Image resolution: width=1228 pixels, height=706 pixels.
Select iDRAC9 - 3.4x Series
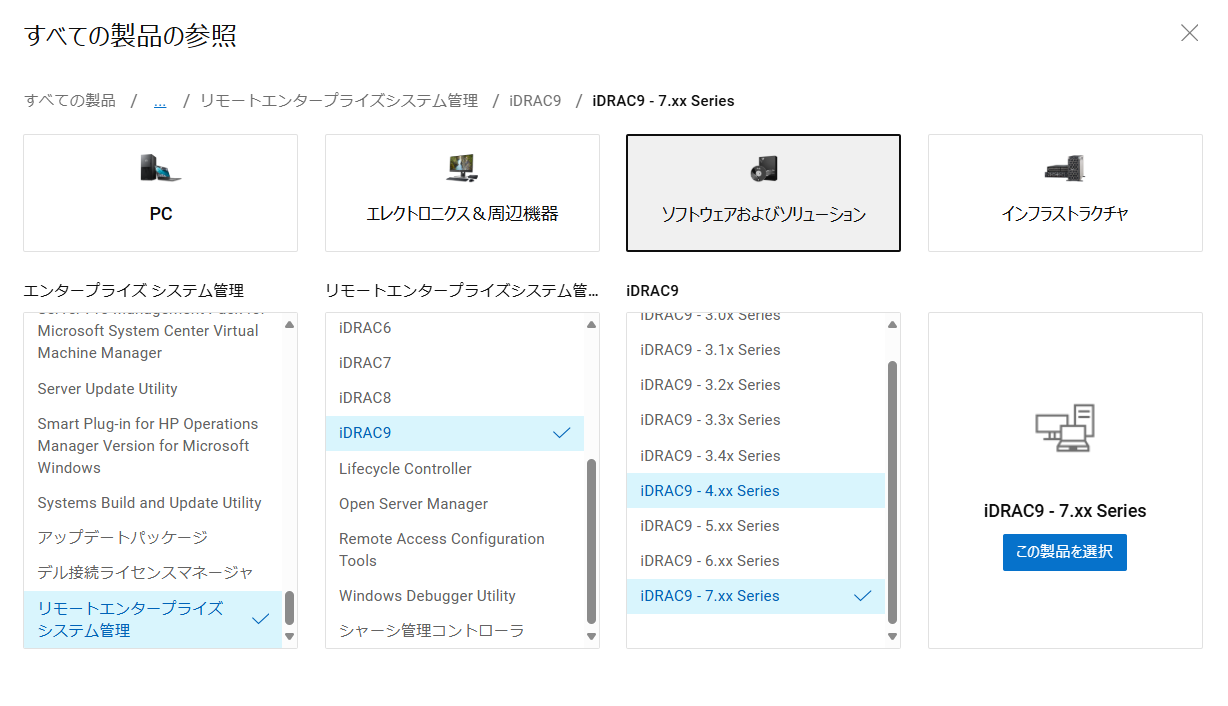pyautogui.click(x=756, y=456)
